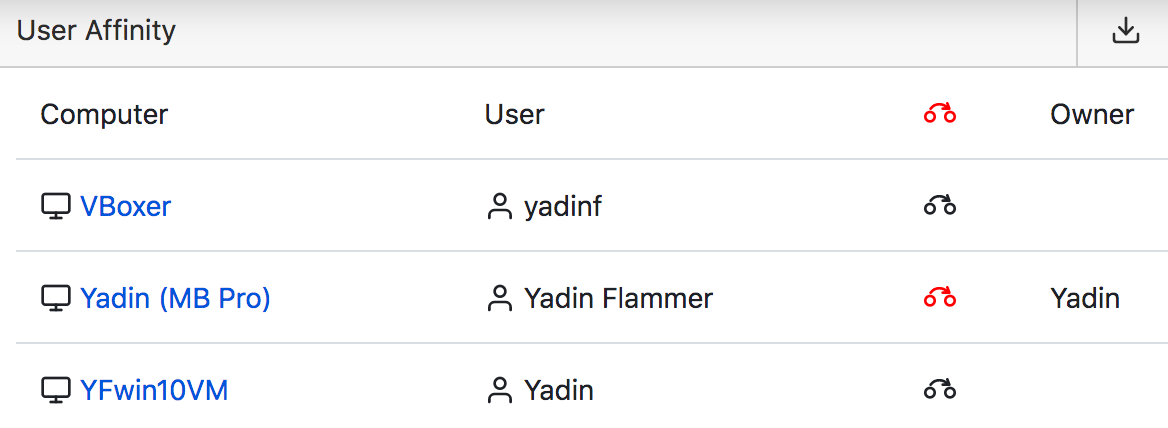Toggle affinity icon for VBoxer row
Image resolution: width=1168 pixels, height=428 pixels.
939,206
